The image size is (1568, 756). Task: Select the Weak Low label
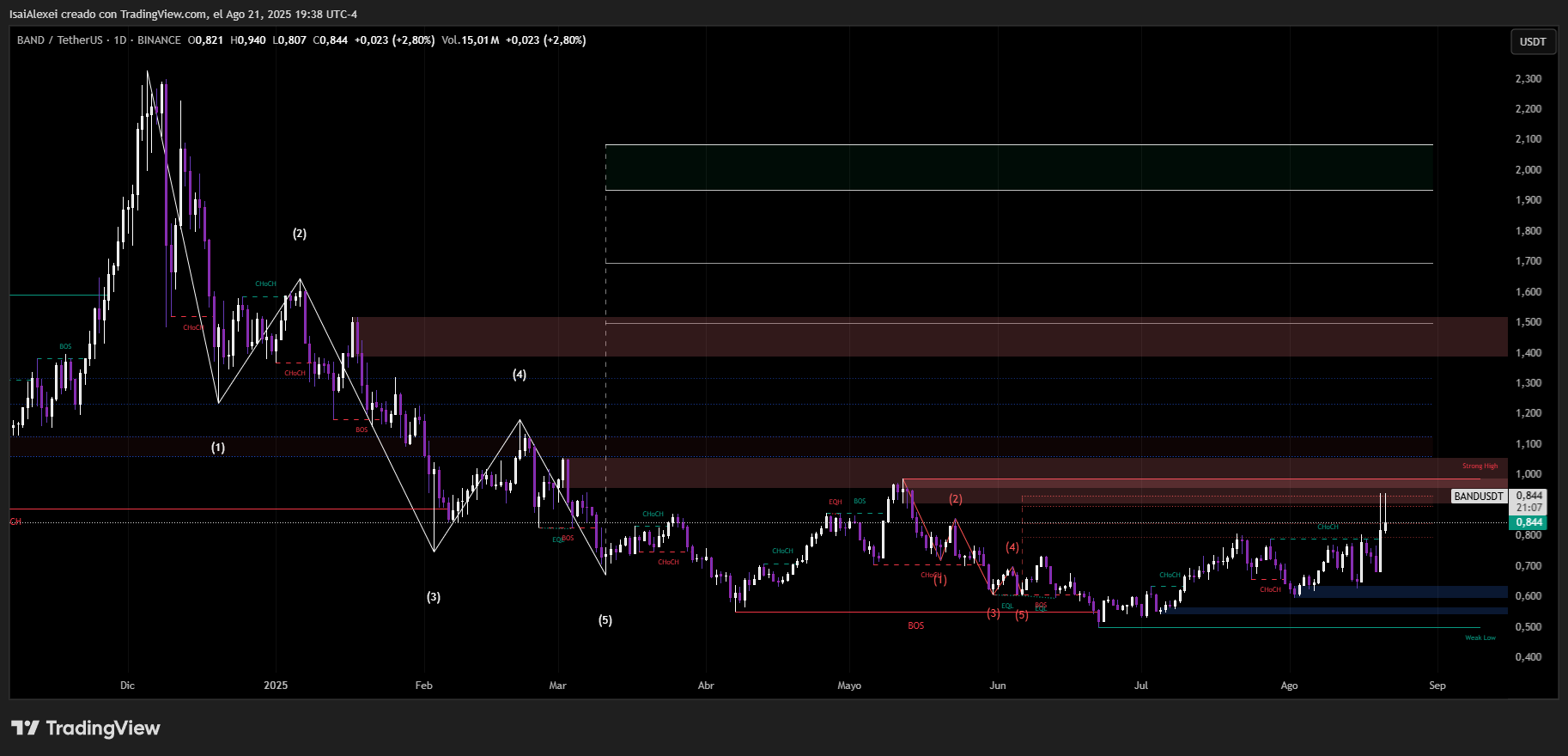point(1480,637)
